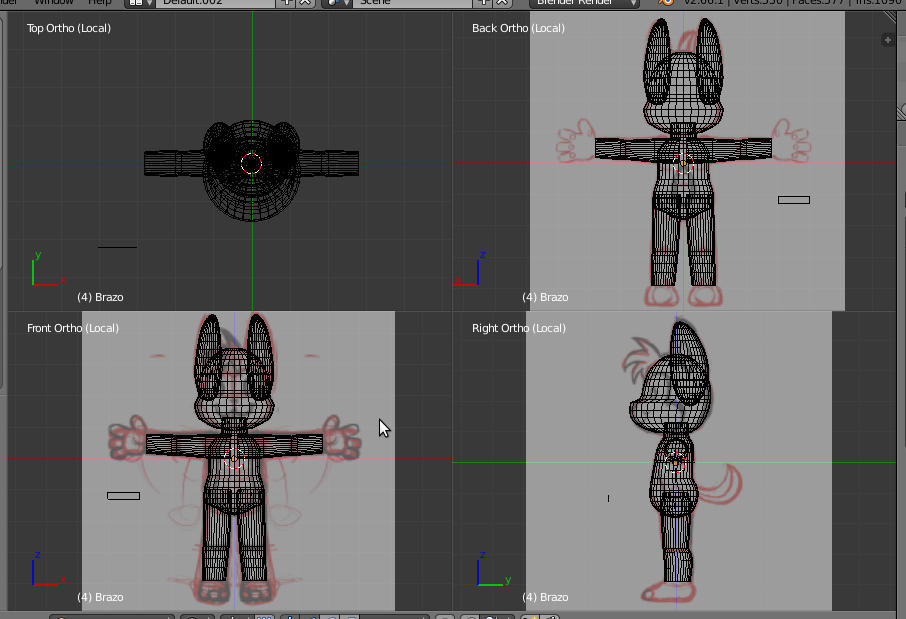This screenshot has height=619, width=906.
Task: Open the properties shelf via plus icon
Action: coord(887,40)
